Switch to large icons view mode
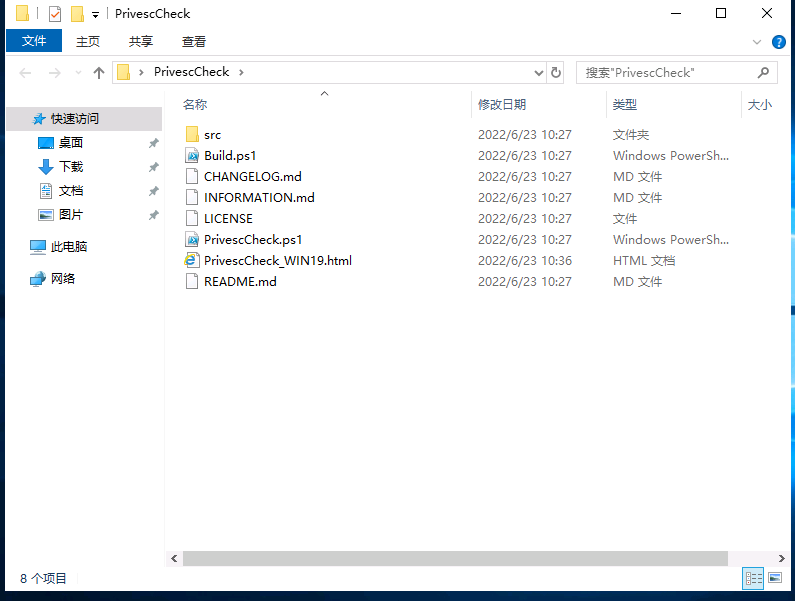The image size is (795, 601). click(775, 579)
